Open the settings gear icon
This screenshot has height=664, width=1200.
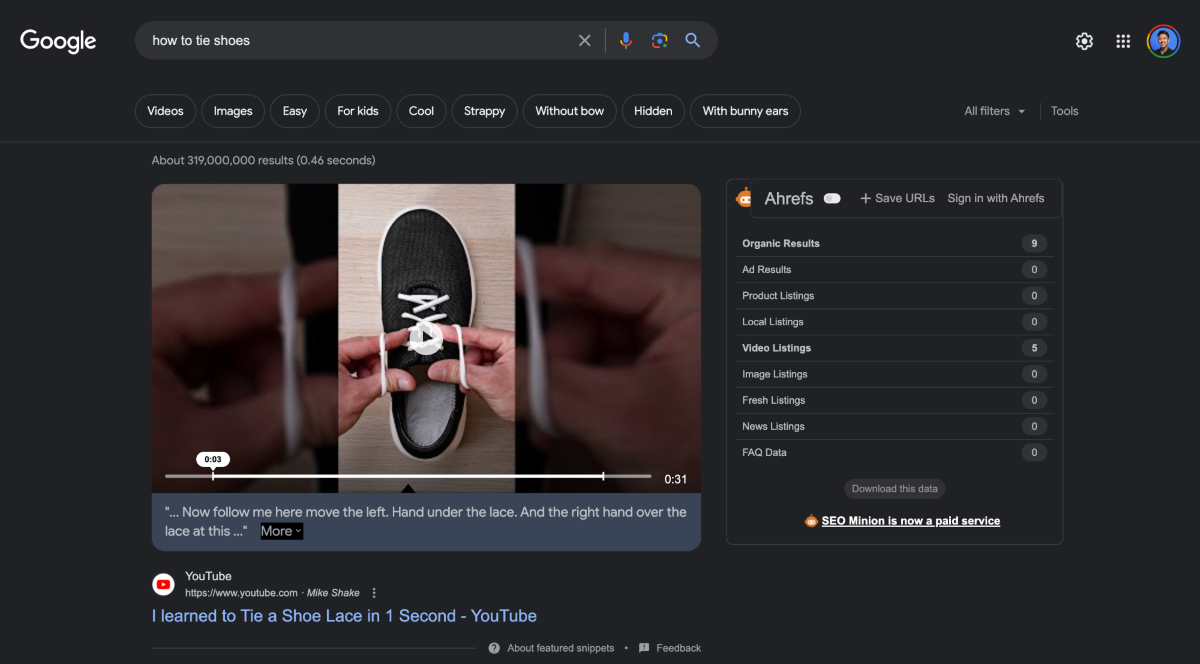1084,41
